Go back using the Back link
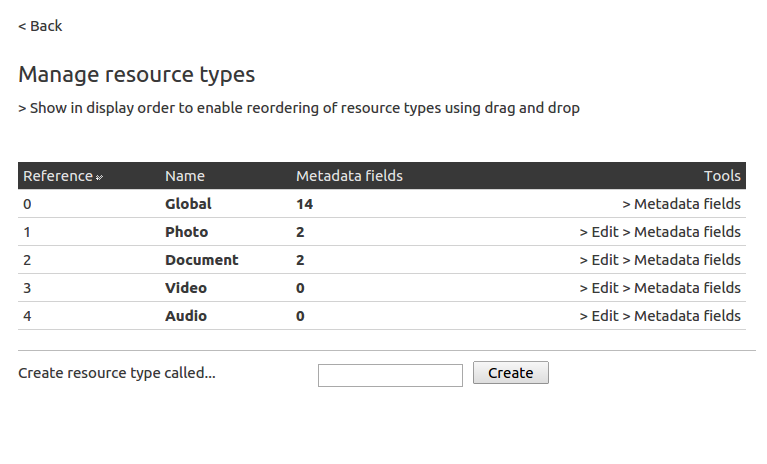The height and width of the screenshot is (464, 767). (x=40, y=26)
